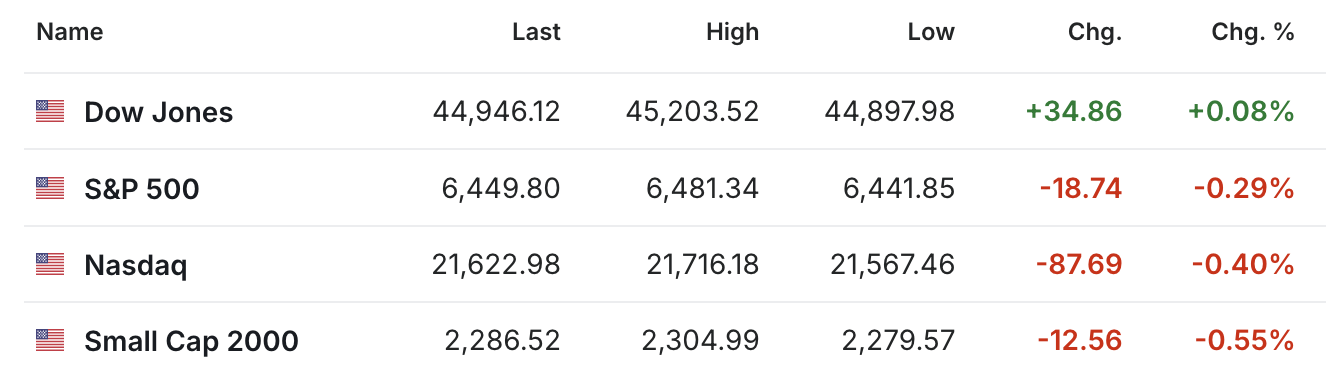Viewport: 1326px width, 376px height.
Task: Click the flag icon beside Small Cap 2000
Action: (x=50, y=340)
